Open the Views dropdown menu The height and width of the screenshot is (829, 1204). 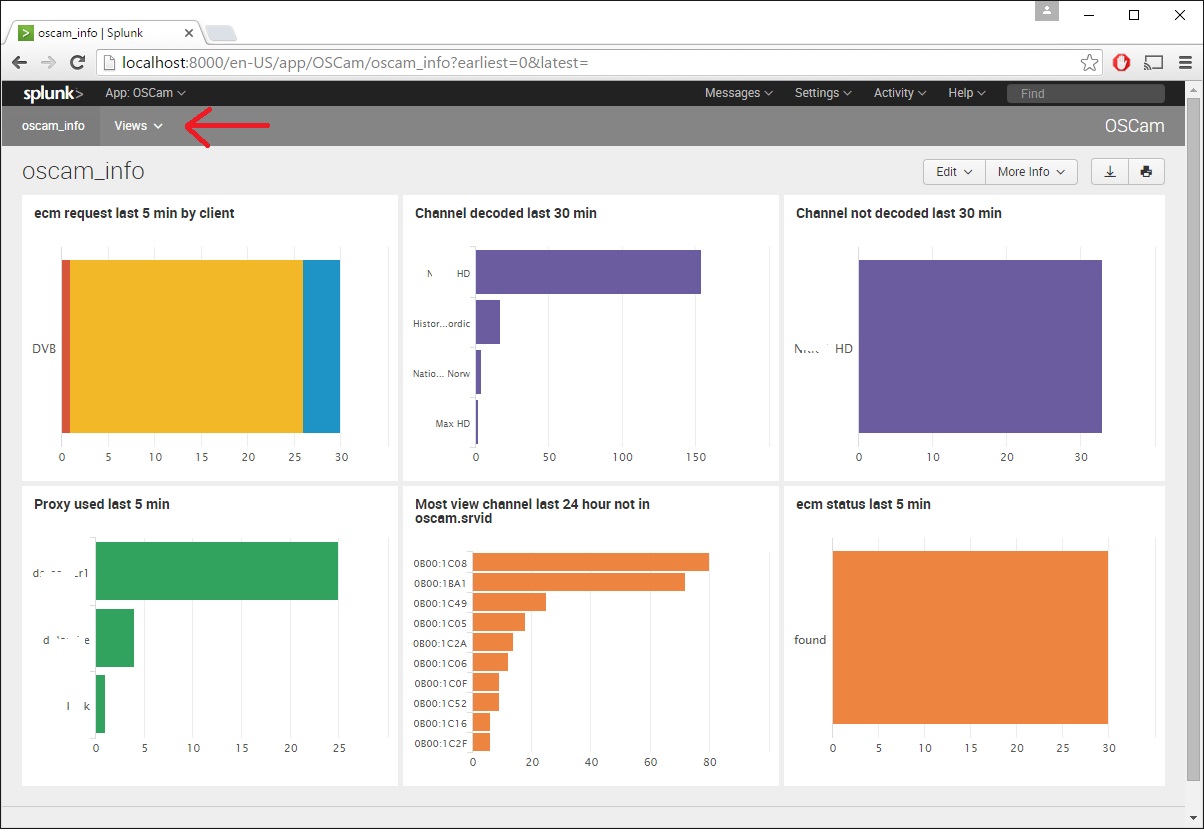138,126
